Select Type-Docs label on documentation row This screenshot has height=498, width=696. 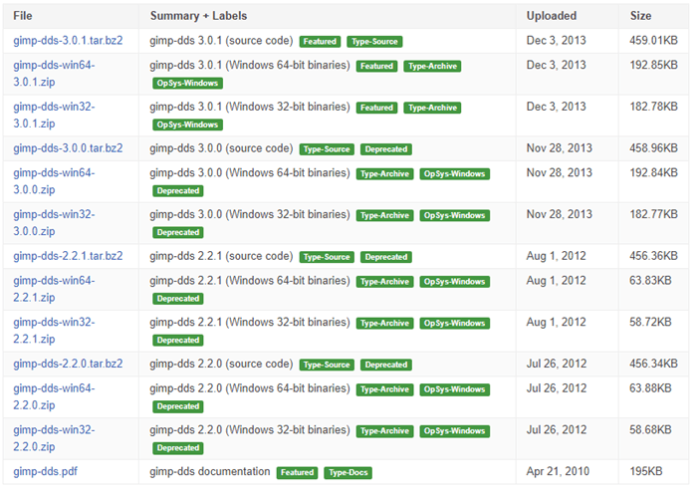click(x=348, y=472)
